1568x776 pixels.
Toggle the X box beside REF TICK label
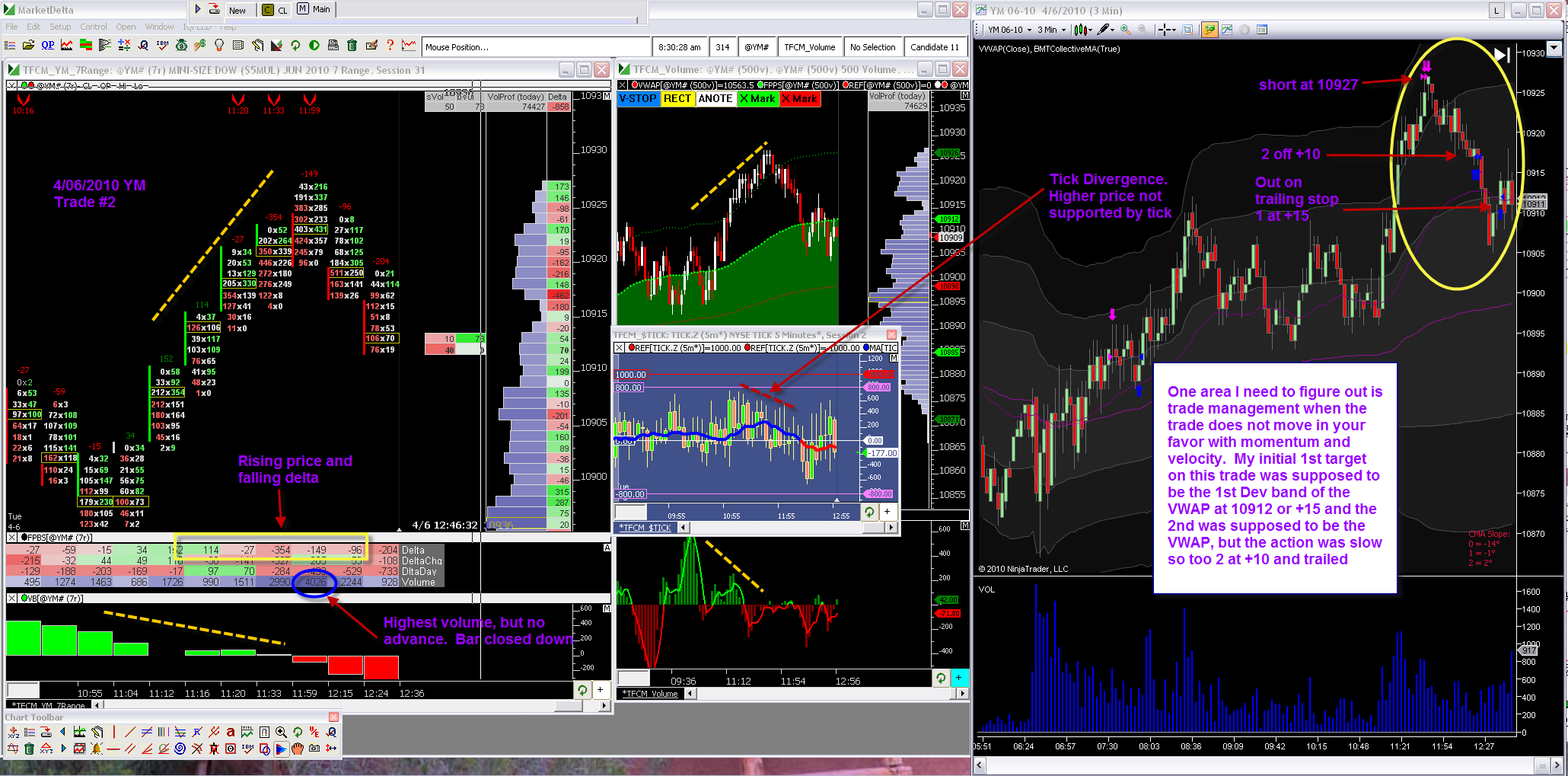[x=620, y=348]
